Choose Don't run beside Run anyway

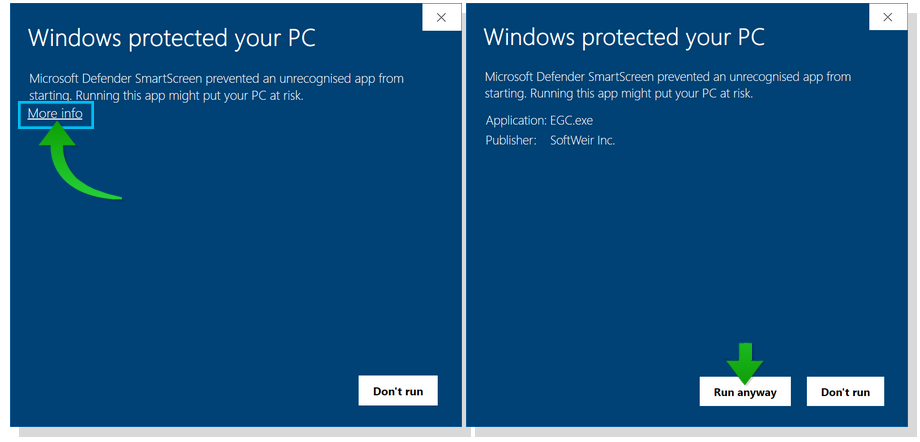pos(845,392)
